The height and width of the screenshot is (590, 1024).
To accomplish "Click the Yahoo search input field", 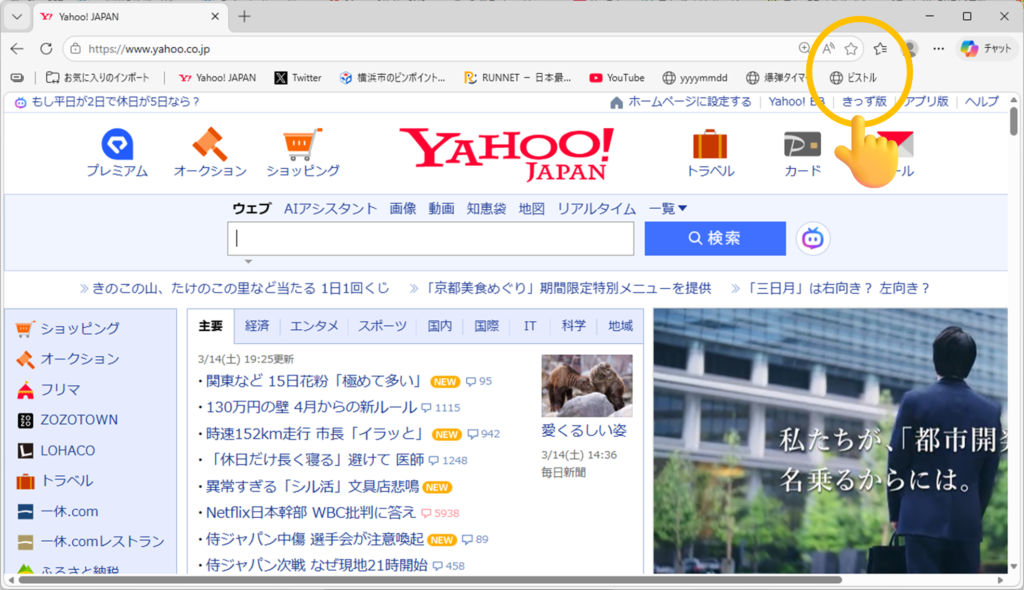I will 431,239.
